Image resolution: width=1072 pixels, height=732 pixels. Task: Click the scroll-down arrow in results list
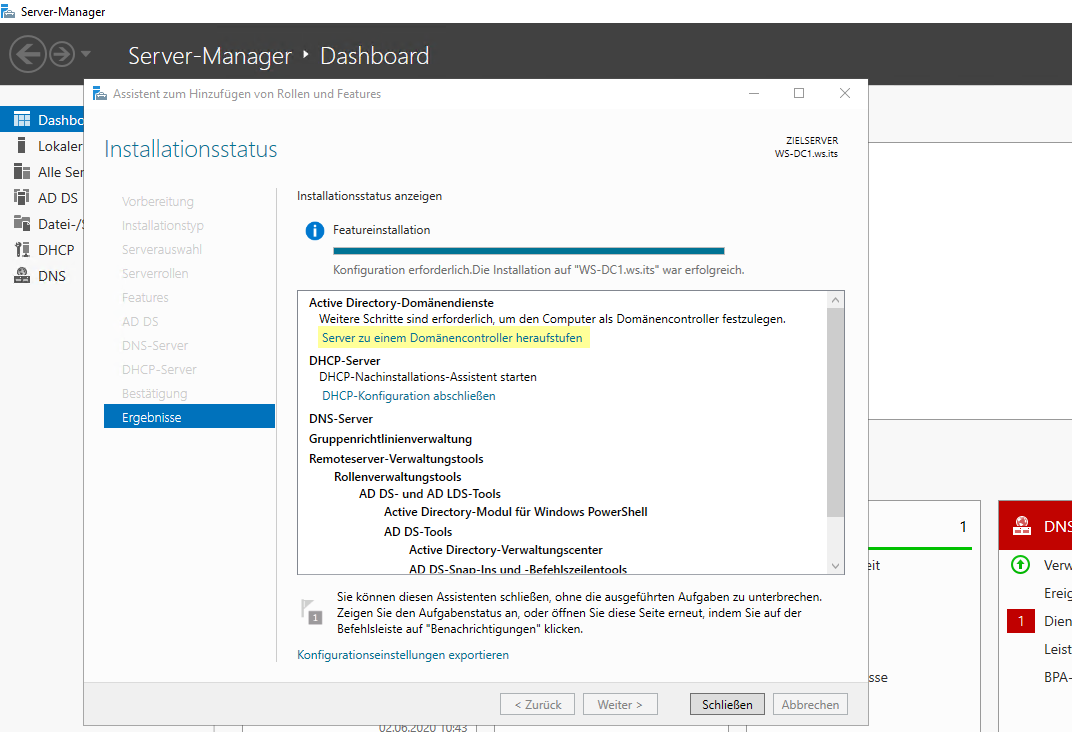pos(835,565)
